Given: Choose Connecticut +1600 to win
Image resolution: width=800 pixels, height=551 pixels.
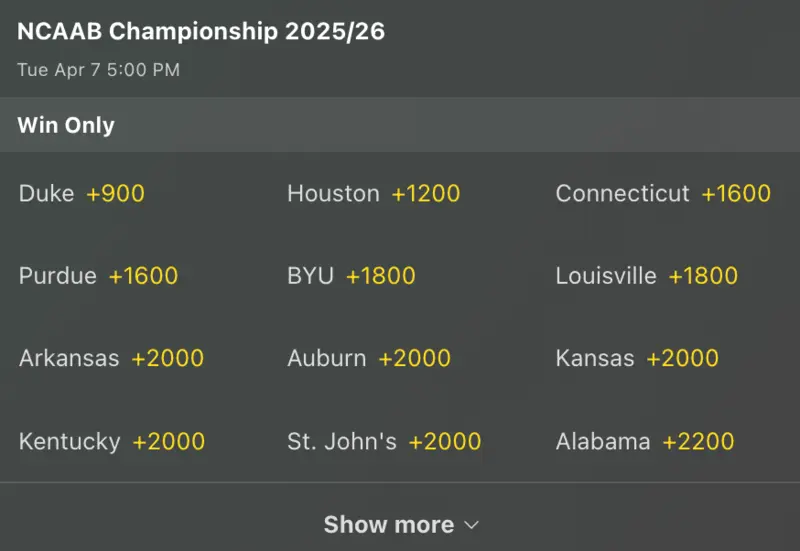Looking at the screenshot, I should (663, 194).
